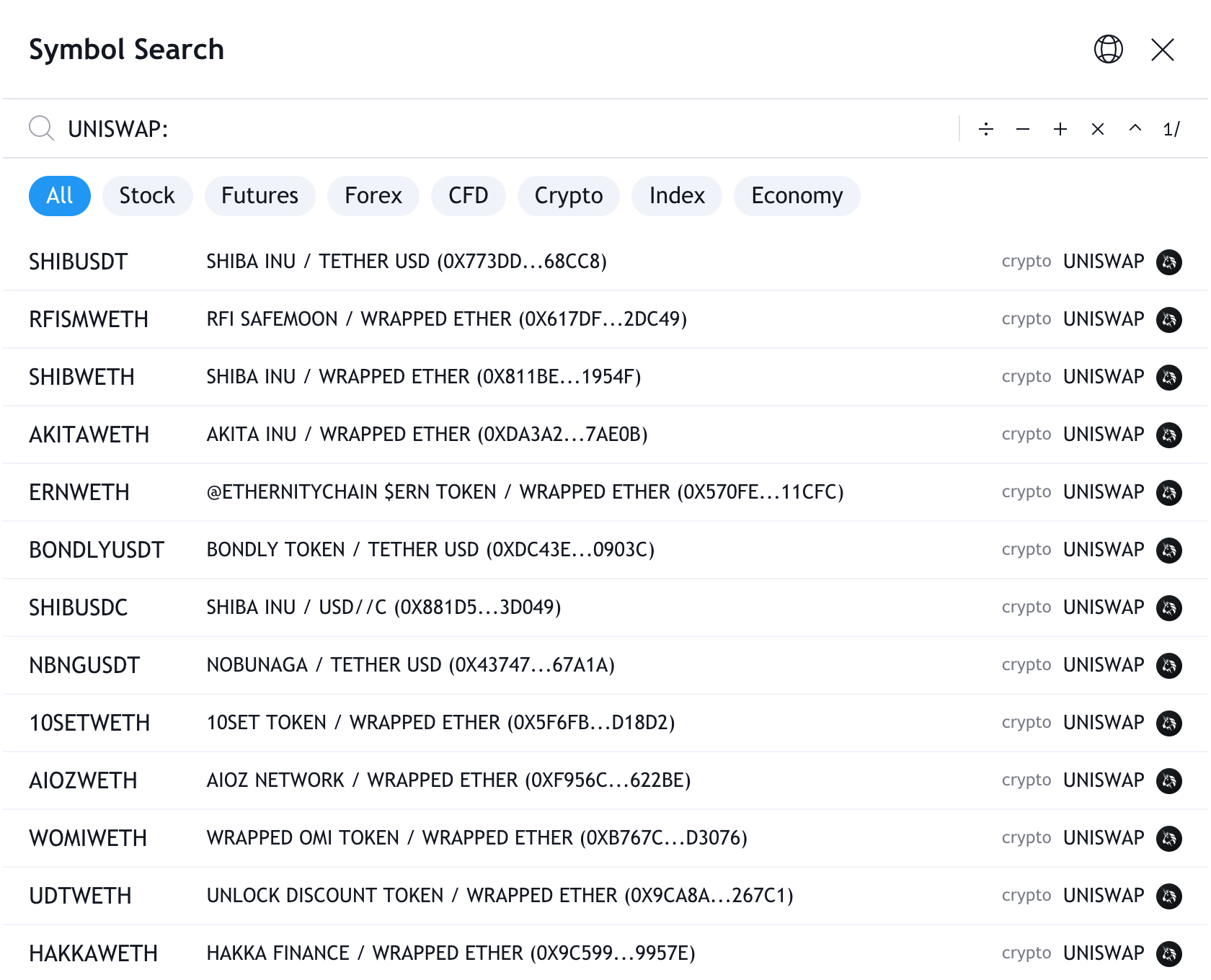The image size is (1211, 980).
Task: Click UNISWAP exchange label in SHIBWETH row
Action: pos(1104,377)
